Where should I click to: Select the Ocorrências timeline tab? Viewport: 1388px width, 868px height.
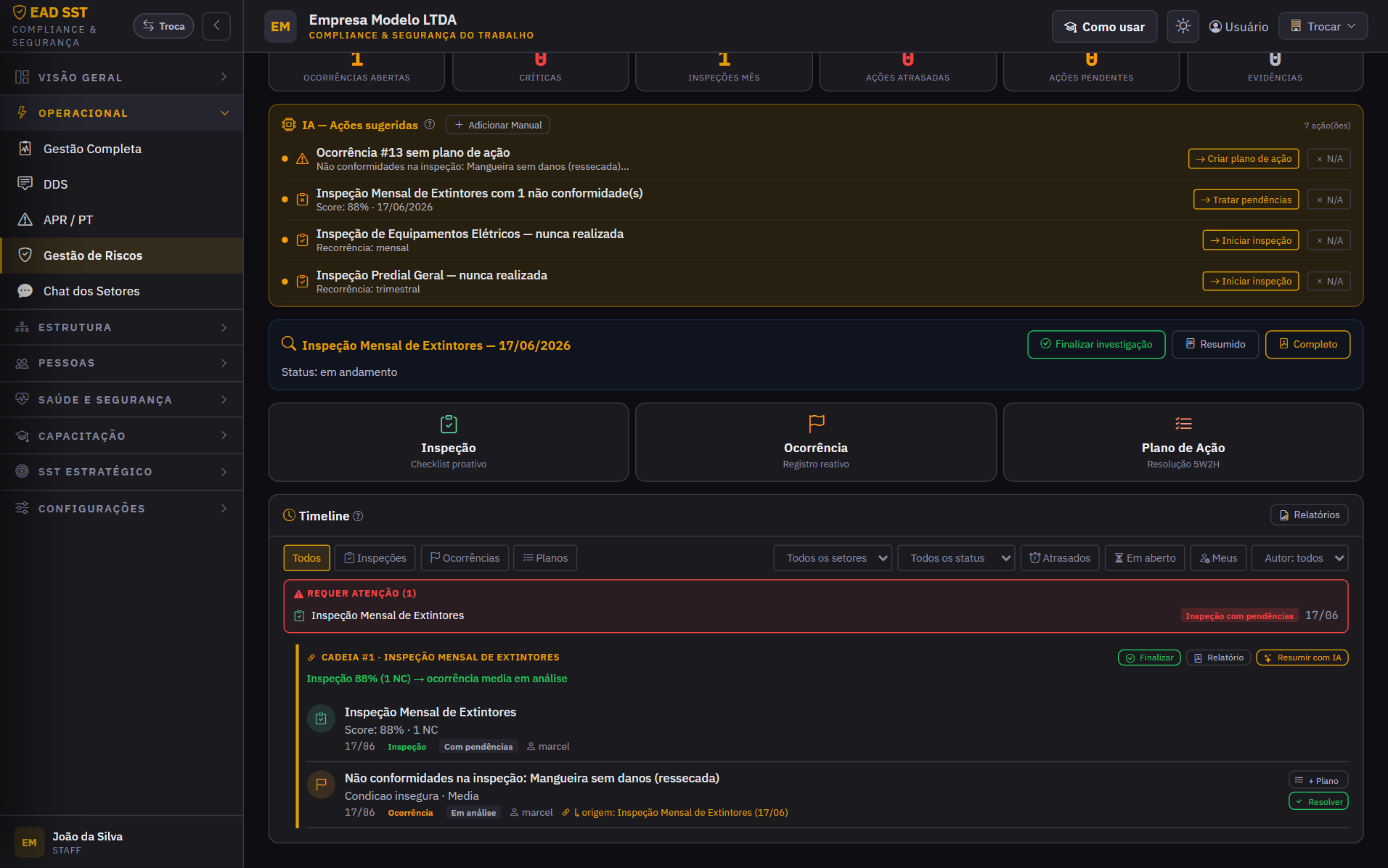pyautogui.click(x=465, y=557)
